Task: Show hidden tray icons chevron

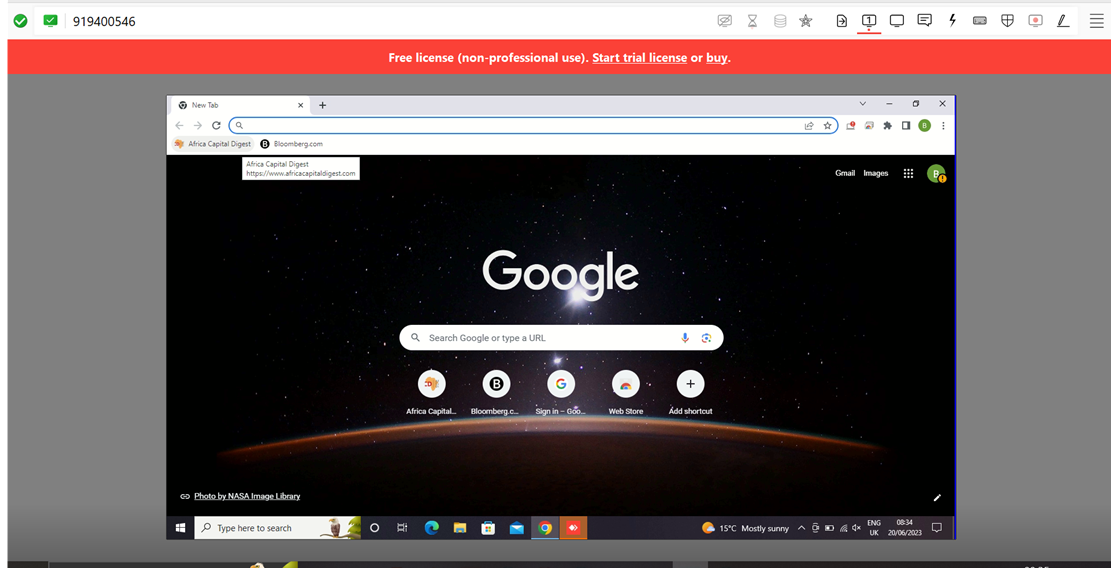Action: click(801, 528)
